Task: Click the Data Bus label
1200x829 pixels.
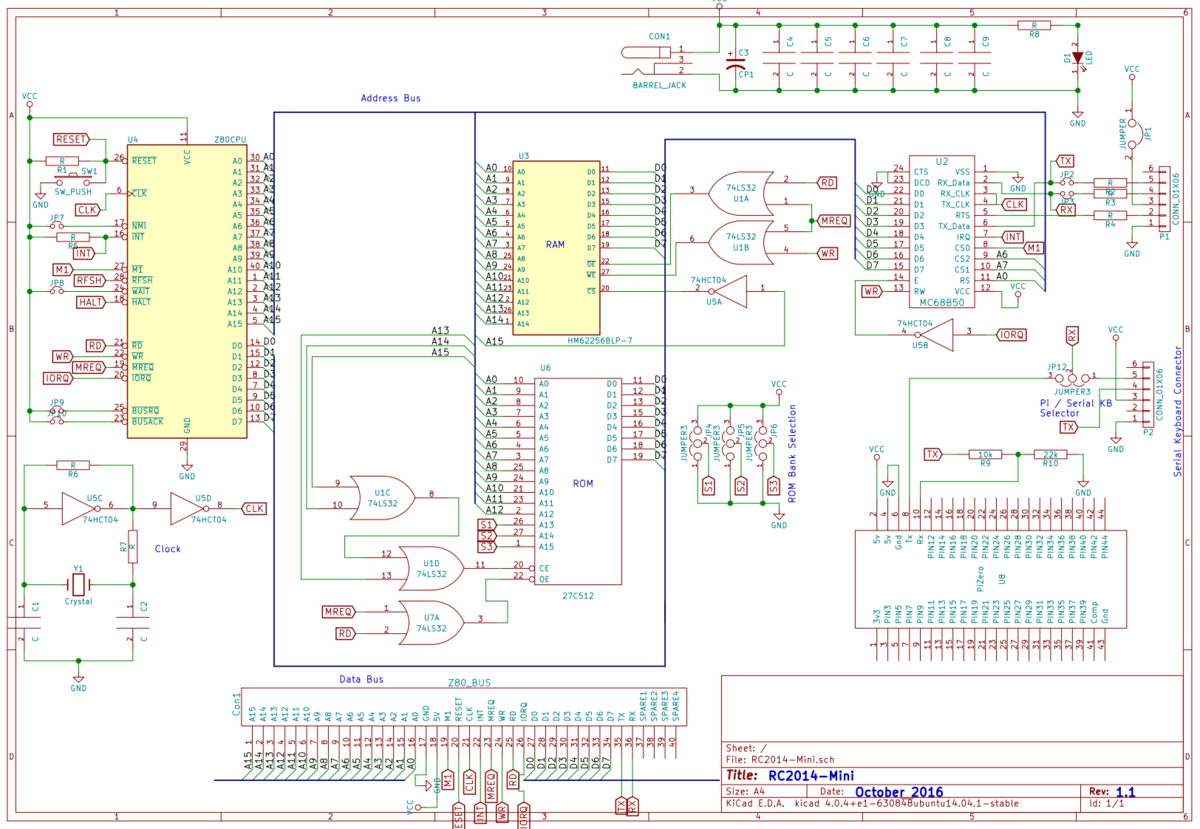Action: click(361, 678)
